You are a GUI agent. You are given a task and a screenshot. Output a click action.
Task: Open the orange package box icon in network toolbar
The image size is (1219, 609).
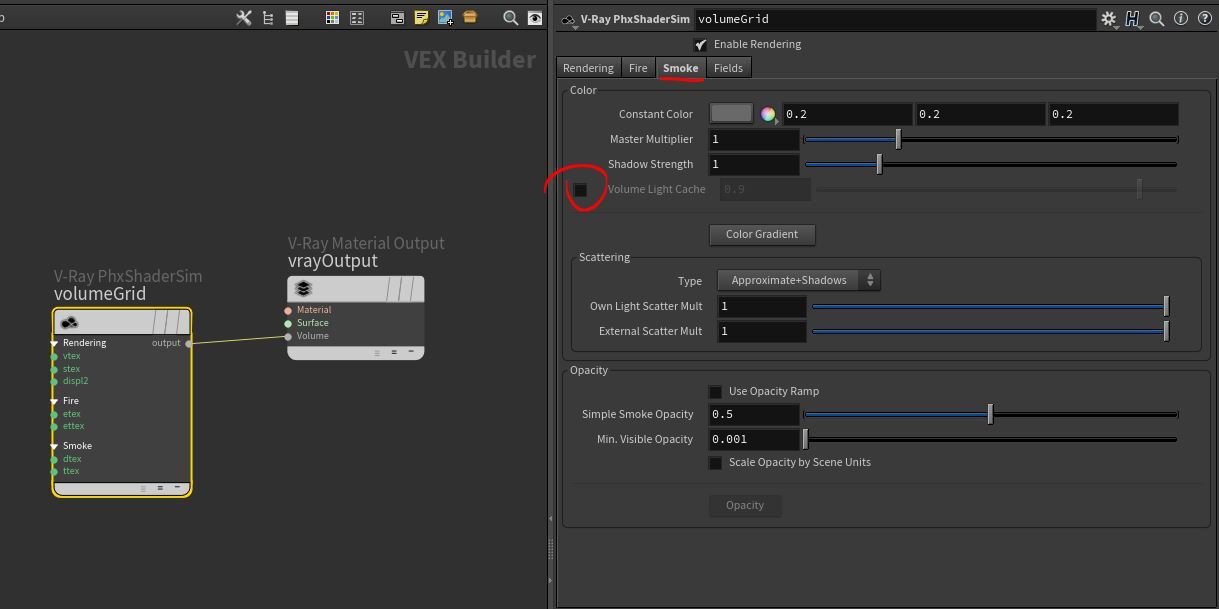470,18
